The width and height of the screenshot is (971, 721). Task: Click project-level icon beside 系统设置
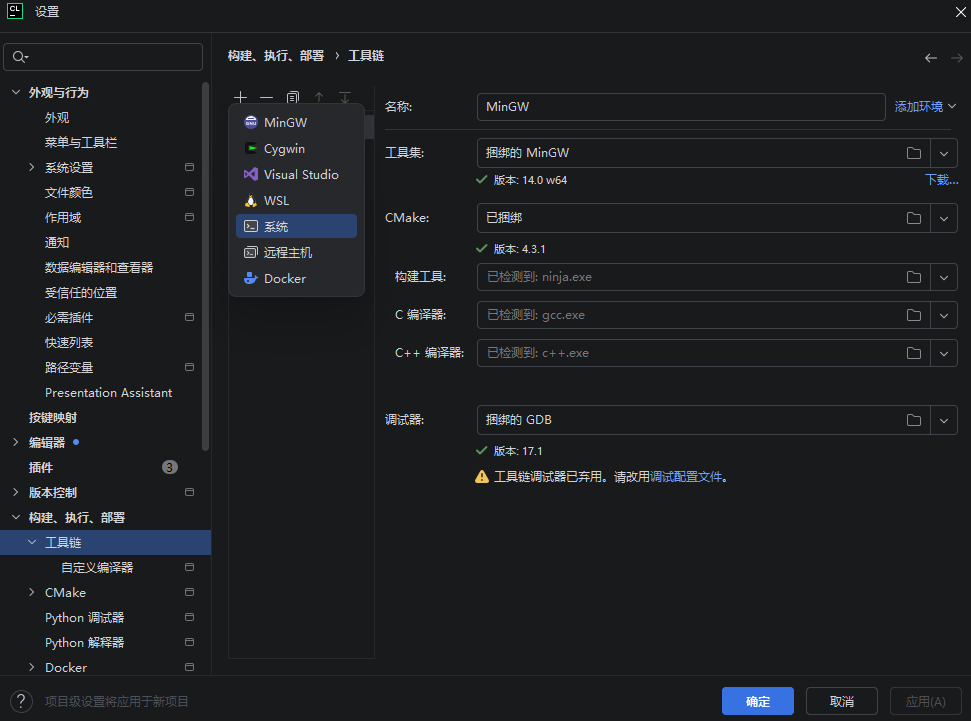(189, 167)
